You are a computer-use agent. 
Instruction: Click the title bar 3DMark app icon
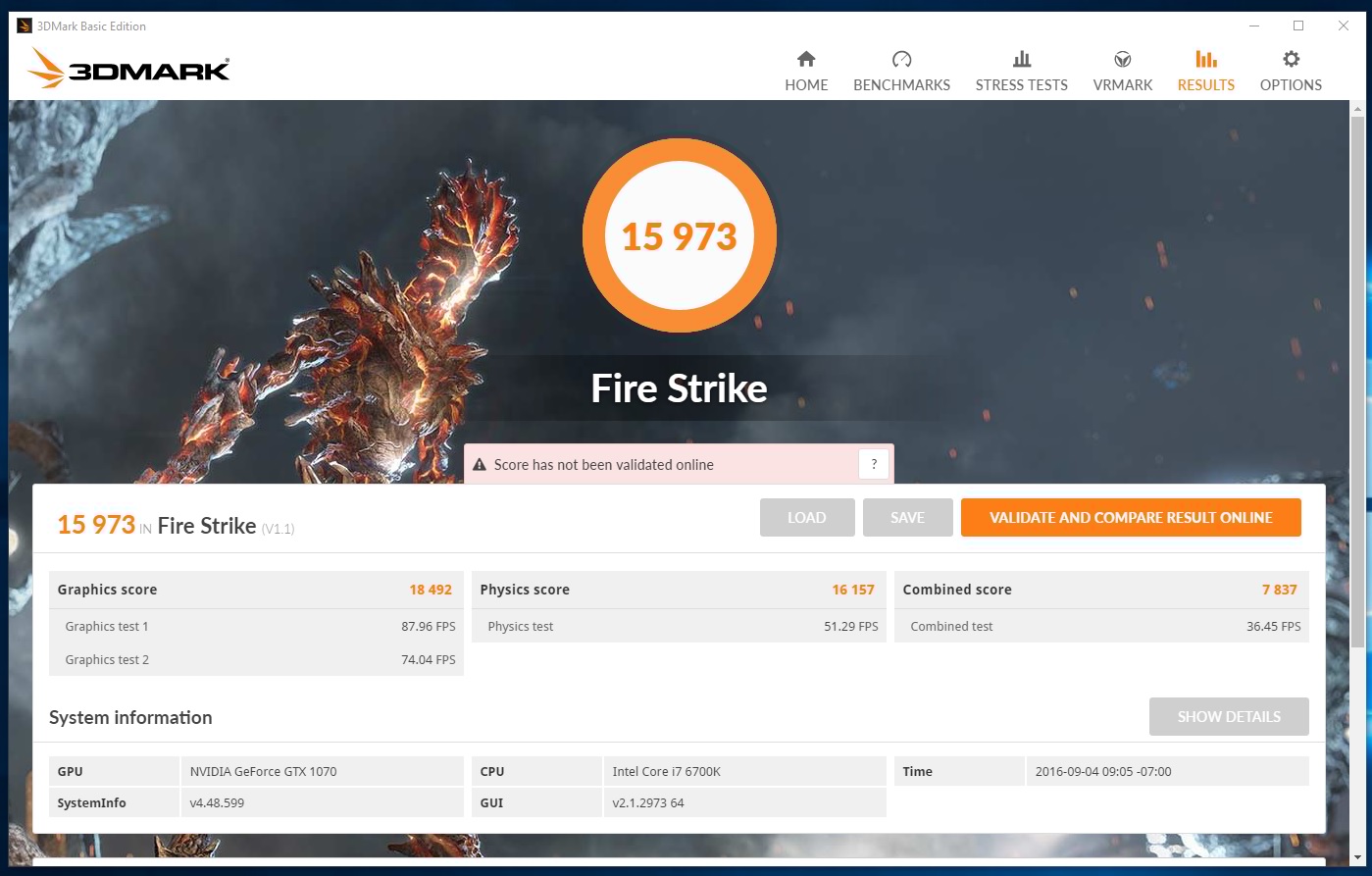(x=25, y=26)
